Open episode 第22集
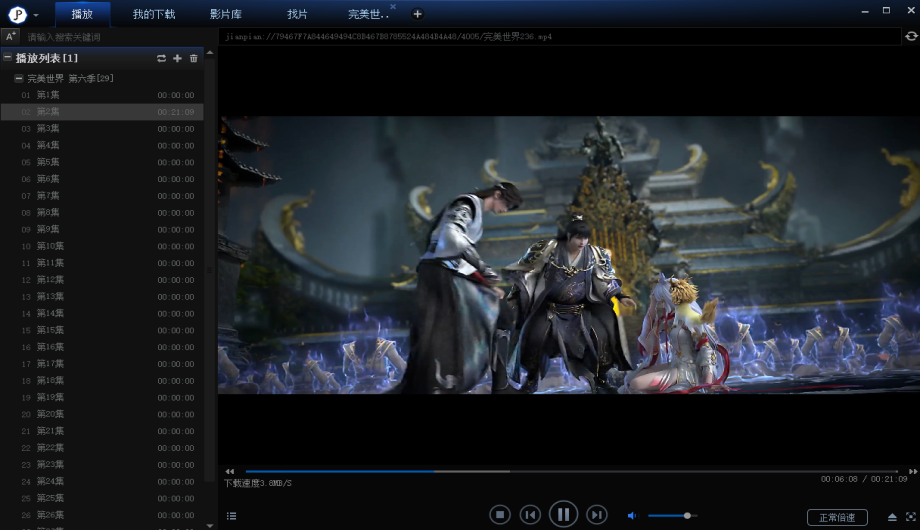The width and height of the screenshot is (920, 530). (102, 448)
